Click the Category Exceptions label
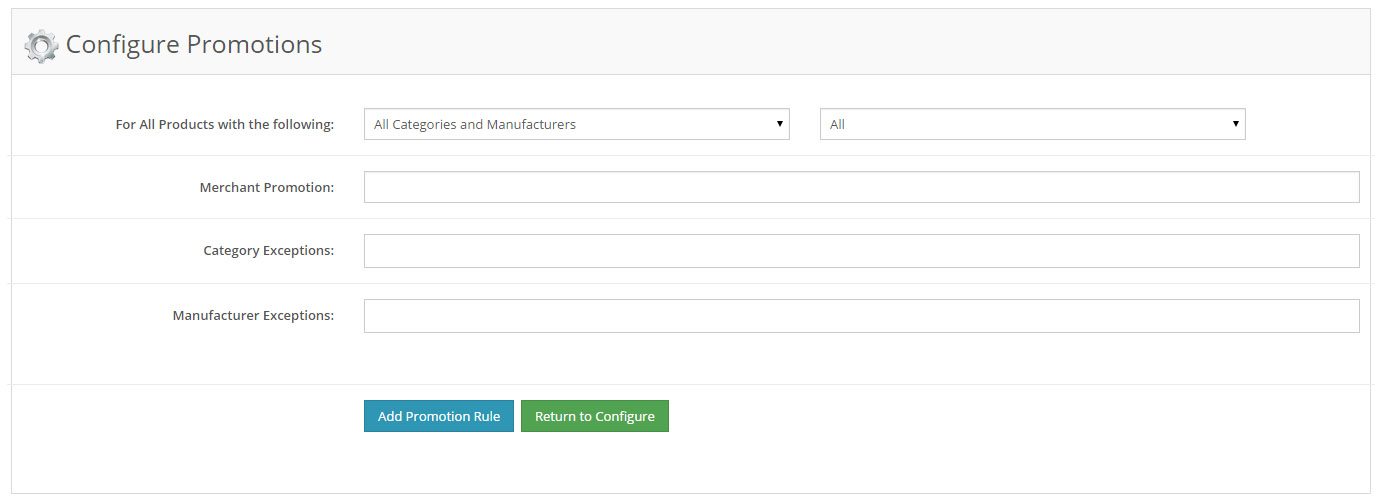This screenshot has width=1378, height=498. tap(269, 251)
